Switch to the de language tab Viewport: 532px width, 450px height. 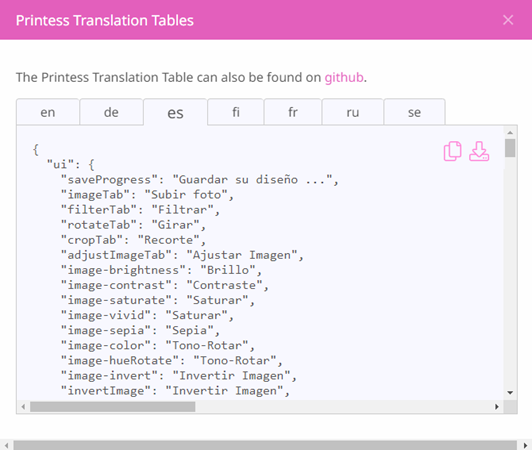click(111, 112)
